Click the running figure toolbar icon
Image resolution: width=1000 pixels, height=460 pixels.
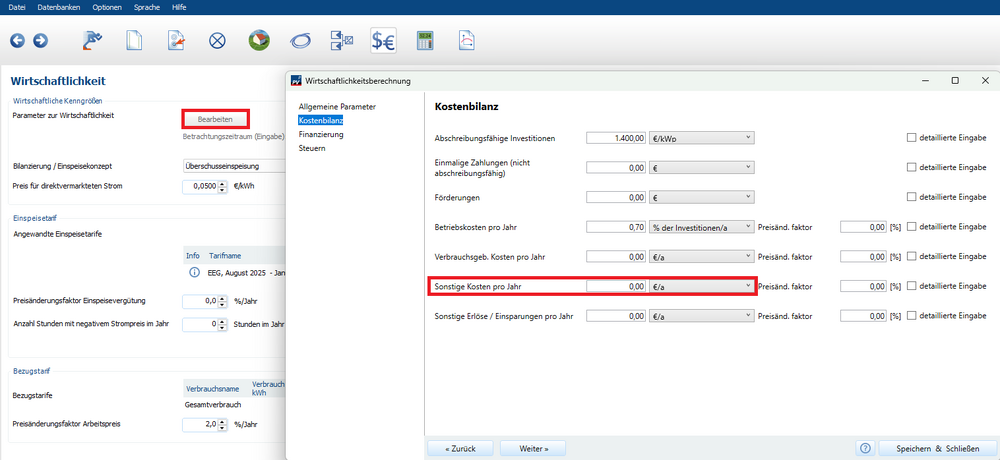(92, 41)
